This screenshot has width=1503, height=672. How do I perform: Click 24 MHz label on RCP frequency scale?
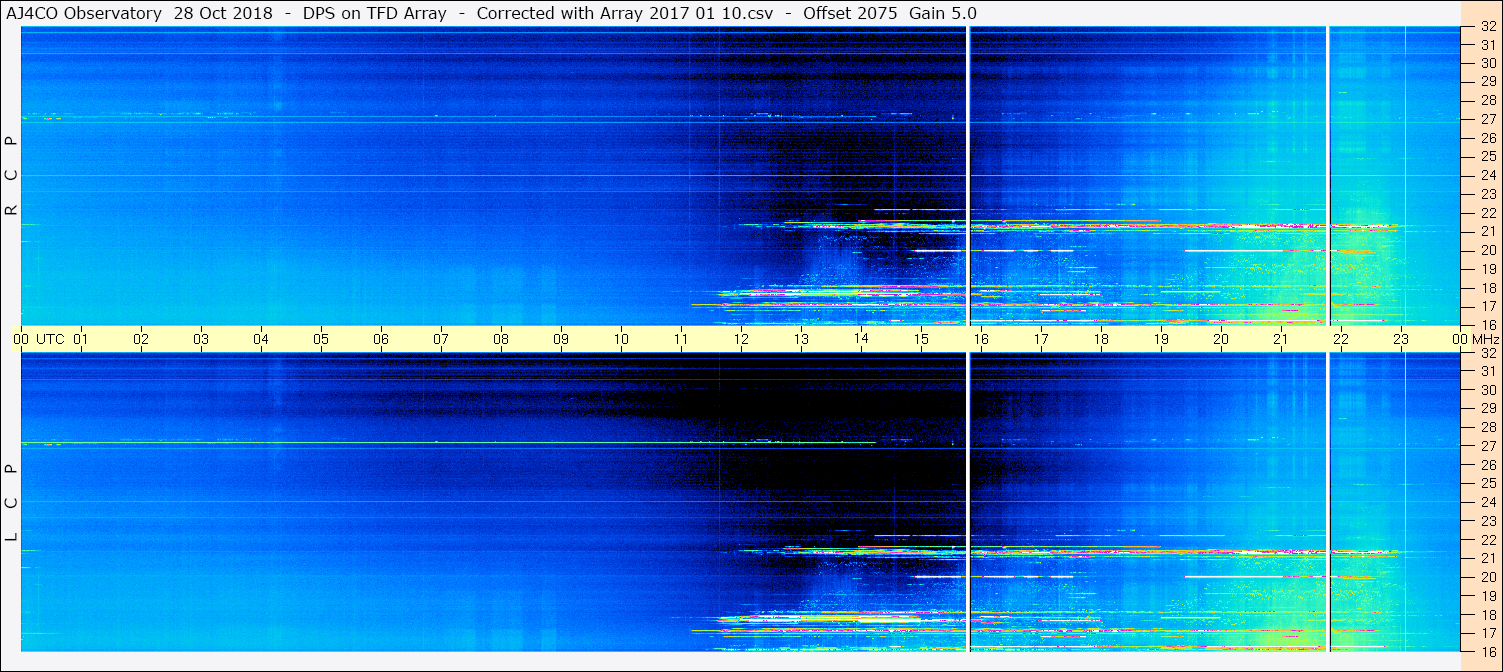tap(1487, 175)
